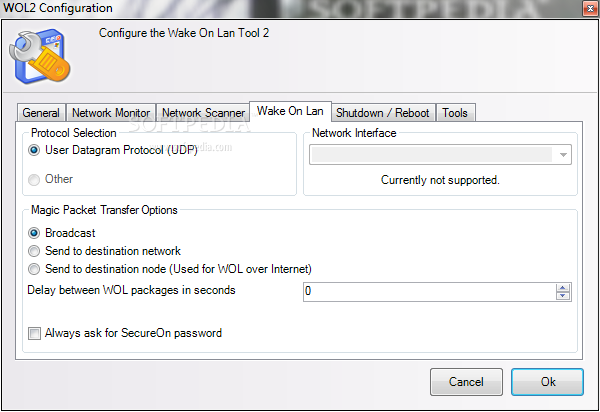Viewport: 600px width, 412px height.
Task: Click the wrench configuration icon in header
Action: tap(40, 57)
